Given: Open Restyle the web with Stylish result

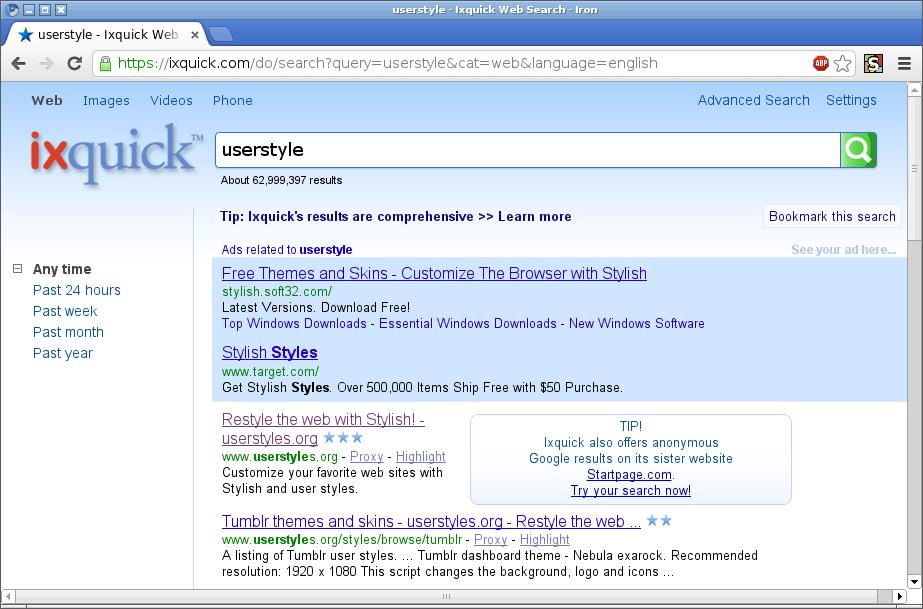Looking at the screenshot, I should point(323,428).
